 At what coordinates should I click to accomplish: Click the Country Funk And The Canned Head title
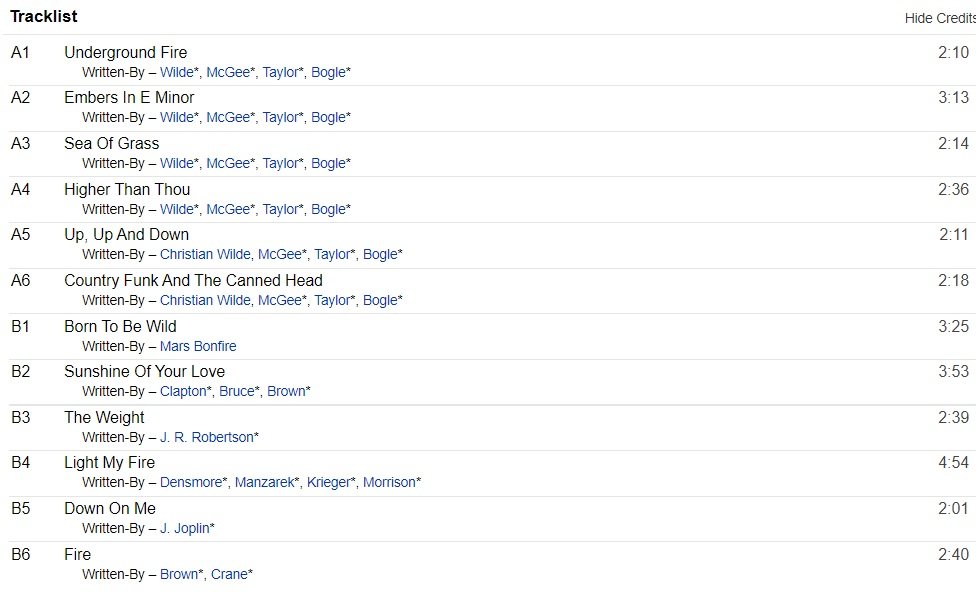tap(193, 280)
